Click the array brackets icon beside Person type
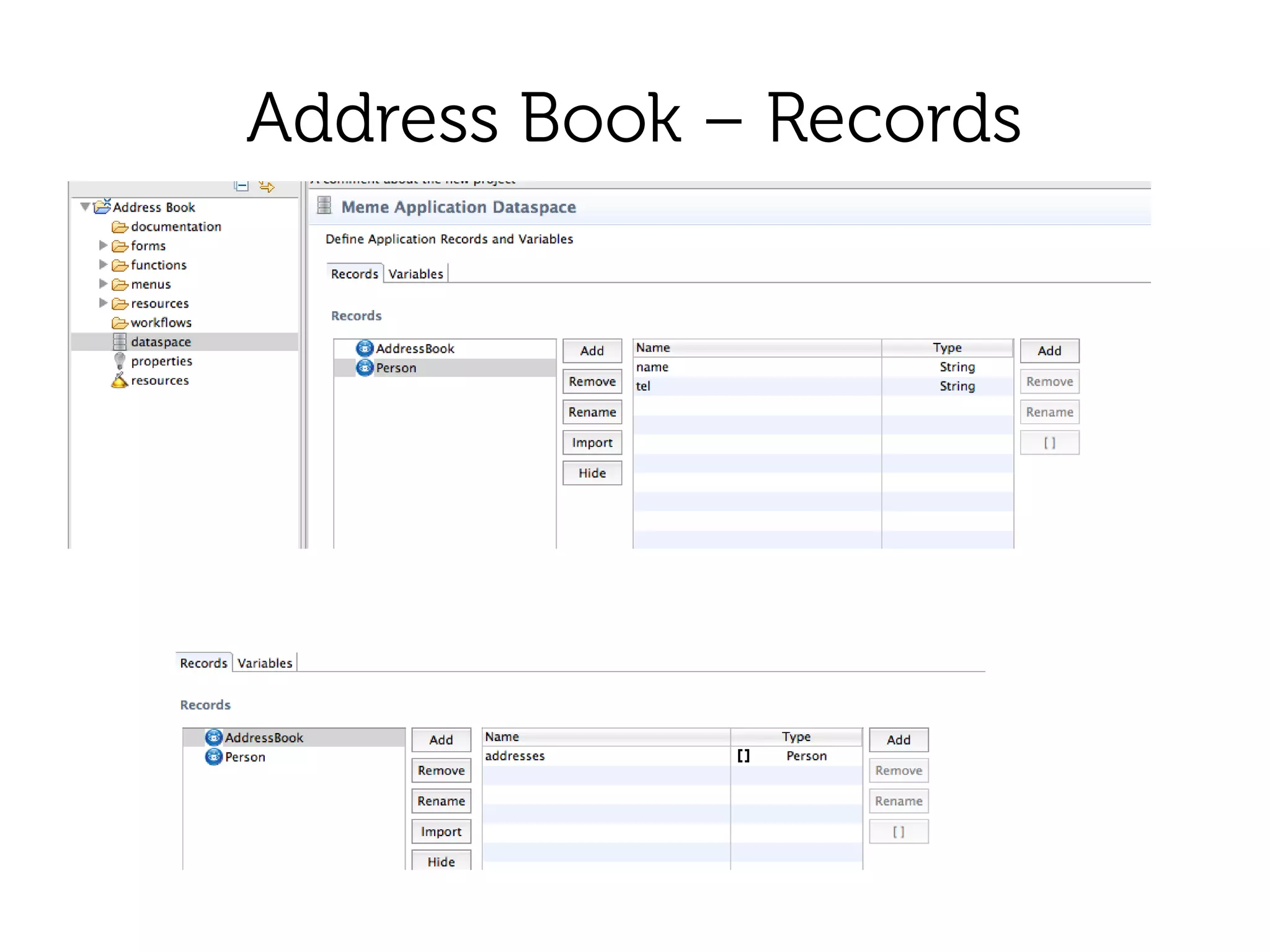1270x952 pixels. click(x=744, y=755)
